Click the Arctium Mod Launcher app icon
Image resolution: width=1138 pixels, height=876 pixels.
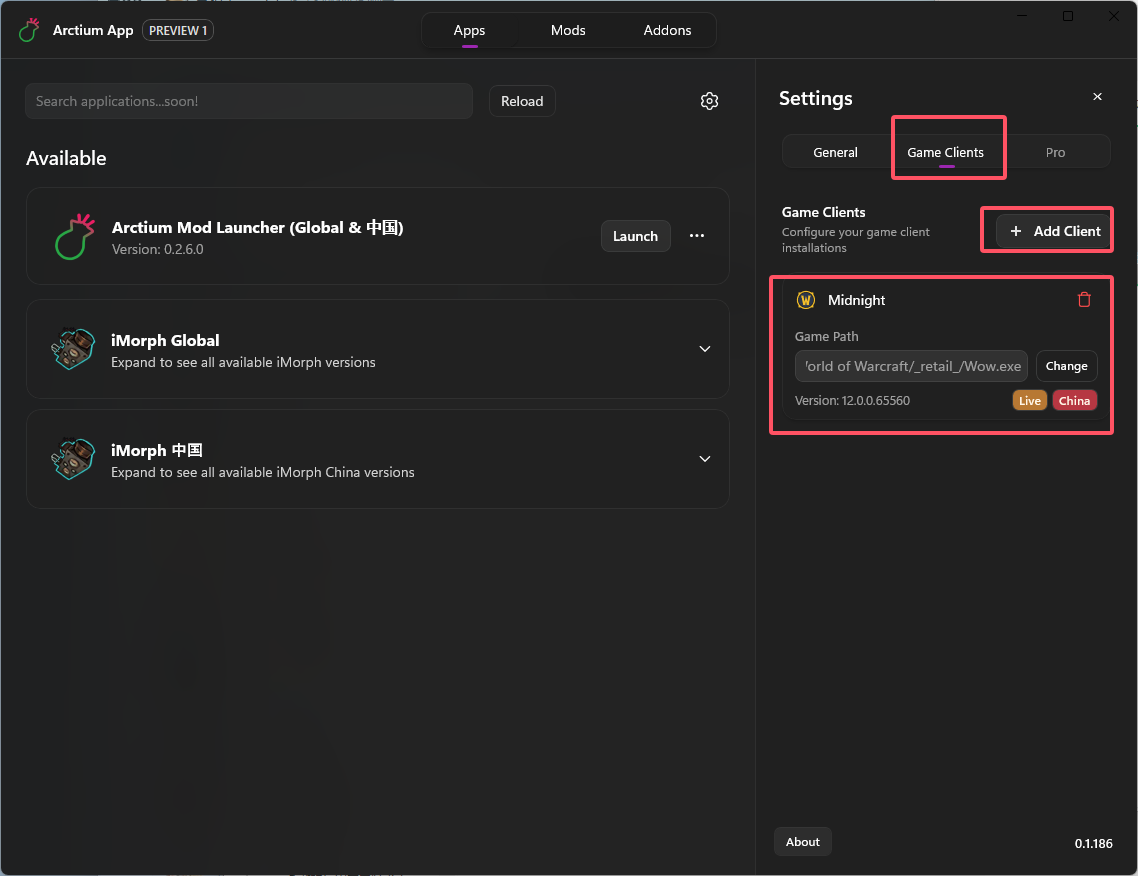73,236
